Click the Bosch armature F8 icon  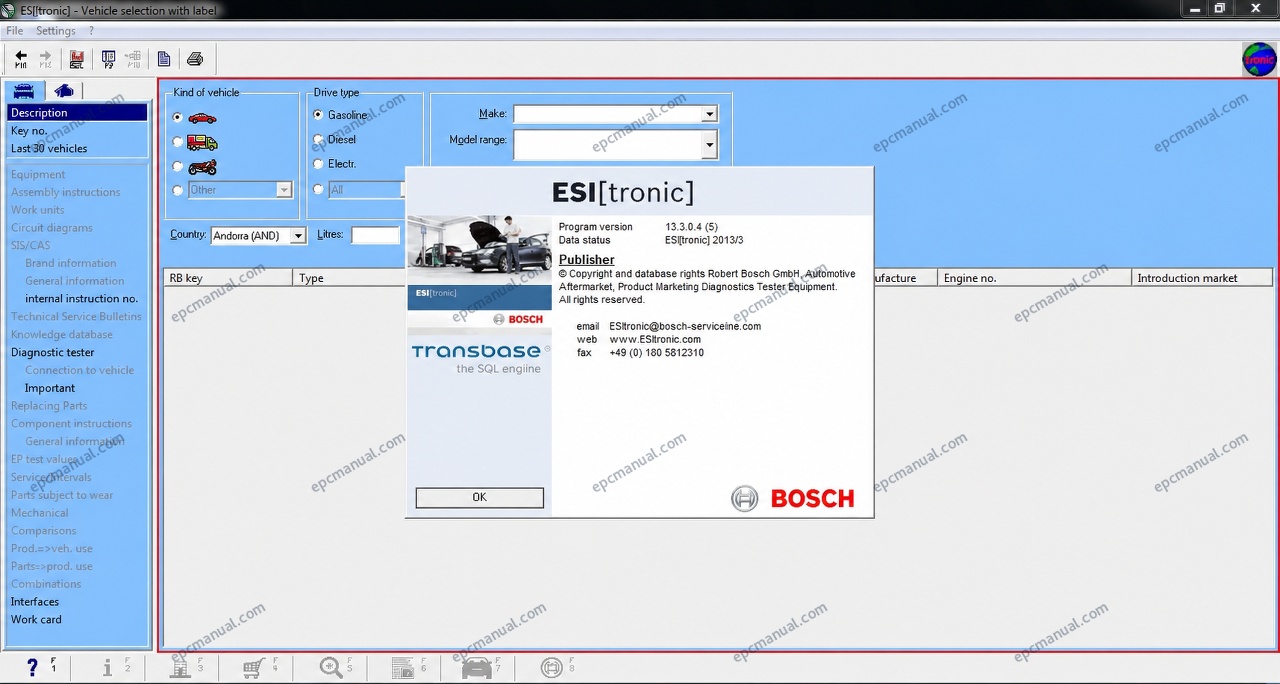coord(551,667)
